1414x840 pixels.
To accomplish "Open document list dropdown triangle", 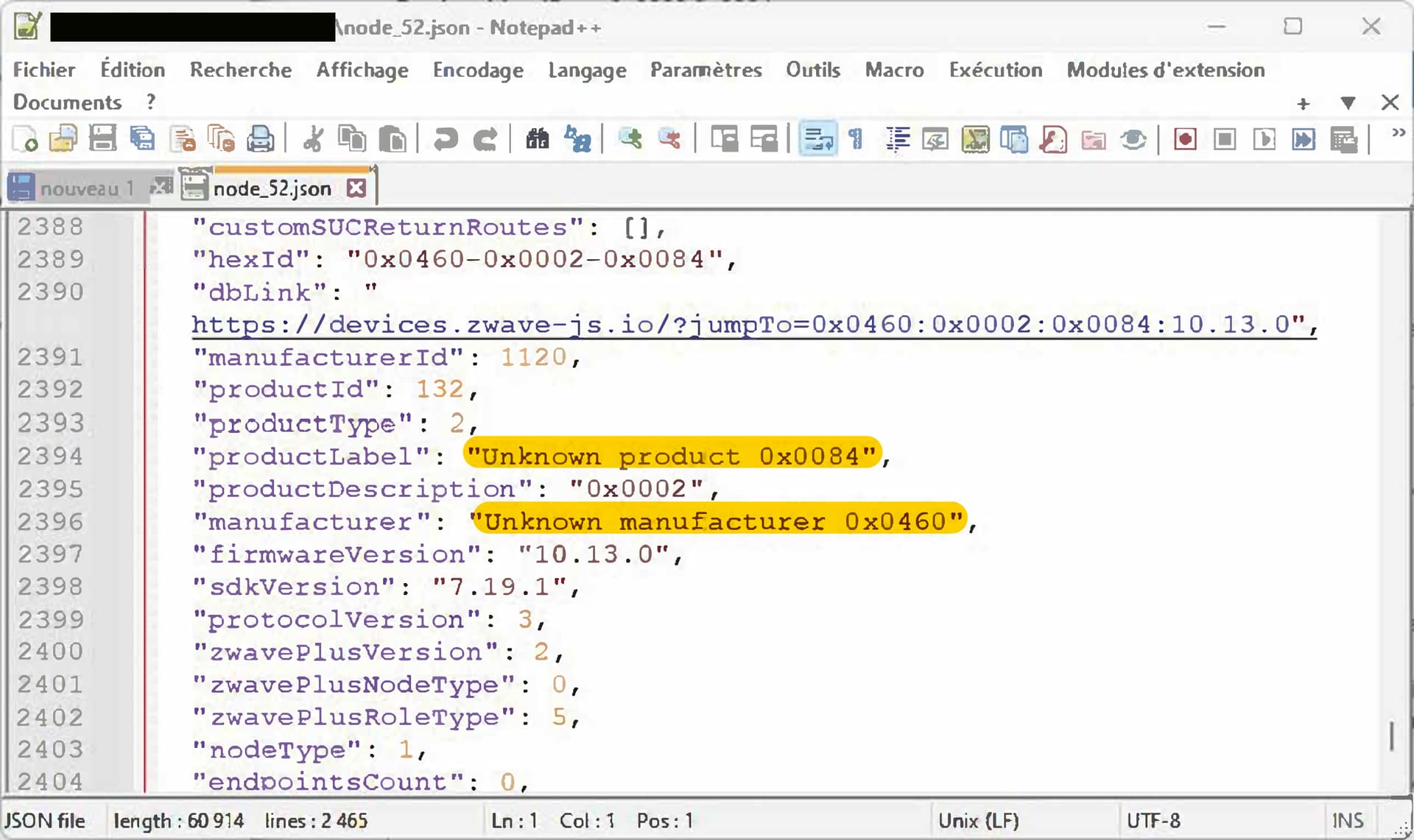I will pyautogui.click(x=1348, y=103).
